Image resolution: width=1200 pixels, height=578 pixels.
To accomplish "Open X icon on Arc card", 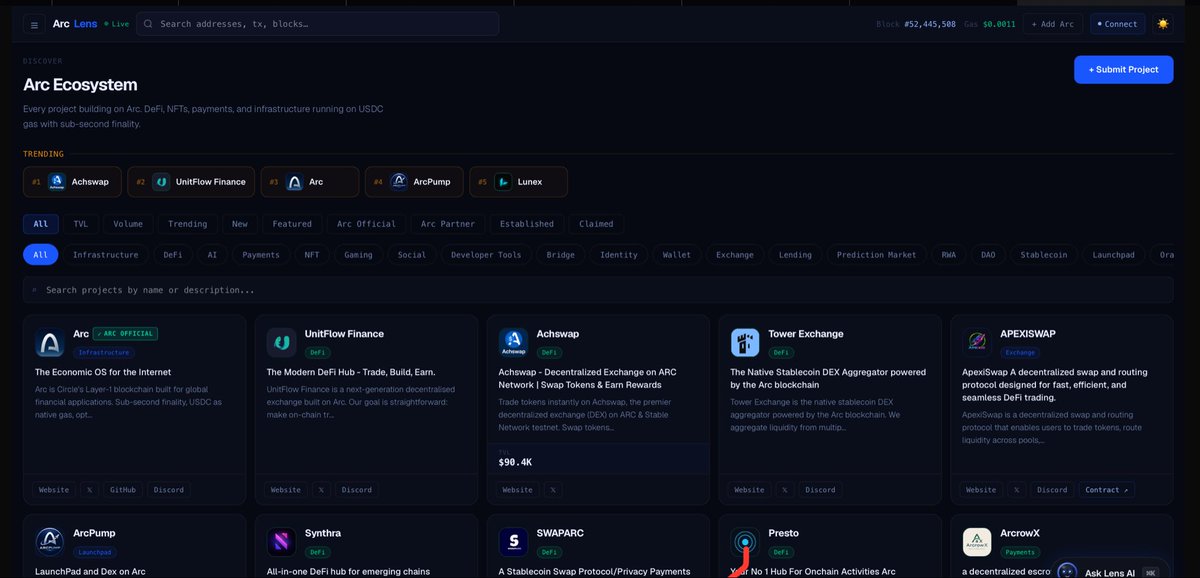I will tap(88, 490).
